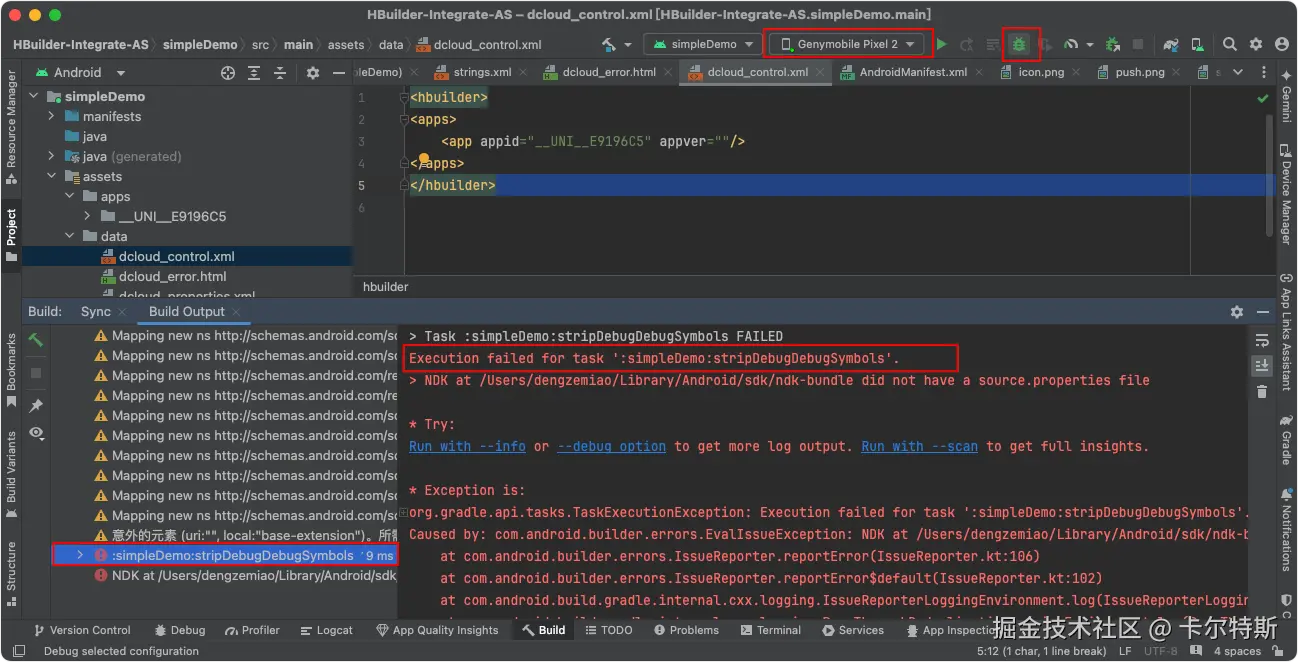Image resolution: width=1298 pixels, height=662 pixels.
Task: Click the Pin Tab icon in Build panel
Action: pyautogui.click(x=36, y=405)
